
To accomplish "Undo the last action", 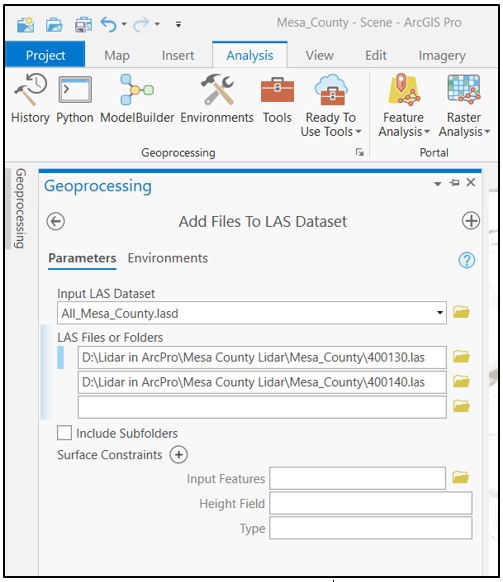I will click(x=109, y=24).
